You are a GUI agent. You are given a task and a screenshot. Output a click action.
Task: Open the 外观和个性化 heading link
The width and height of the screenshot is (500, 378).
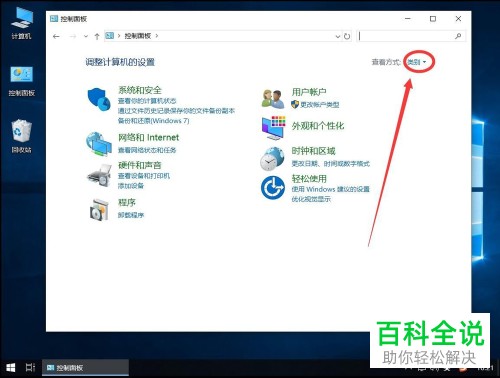(318, 126)
